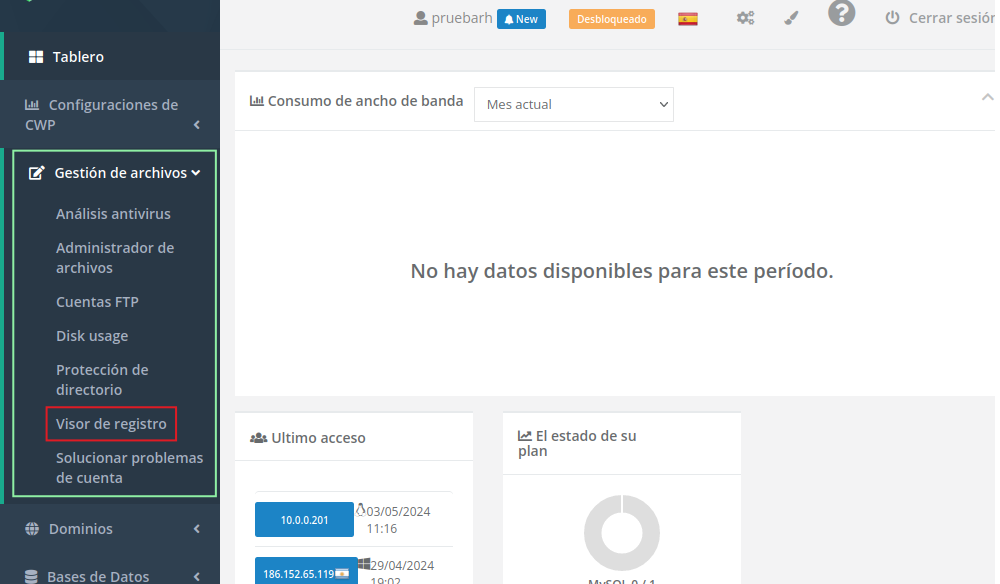The width and height of the screenshot is (1000, 584).
Task: Open settings via the gears icon
Action: (745, 19)
